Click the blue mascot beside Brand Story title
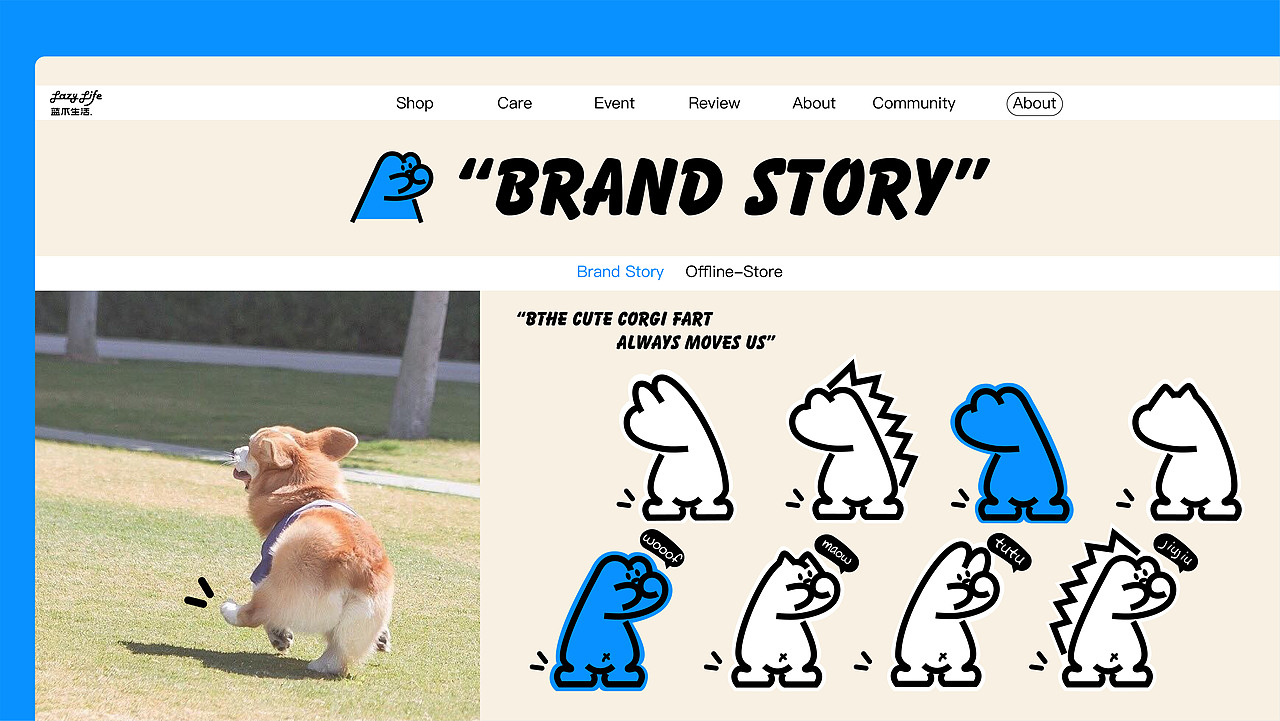The width and height of the screenshot is (1280, 721). click(x=392, y=187)
